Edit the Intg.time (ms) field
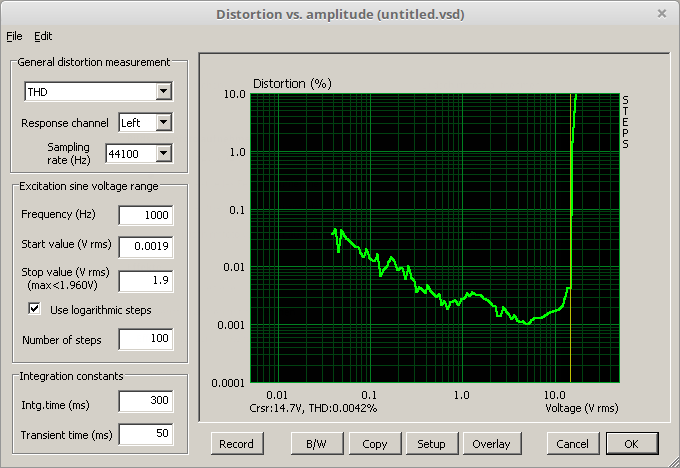Image resolution: width=680 pixels, height=468 pixels. click(145, 402)
